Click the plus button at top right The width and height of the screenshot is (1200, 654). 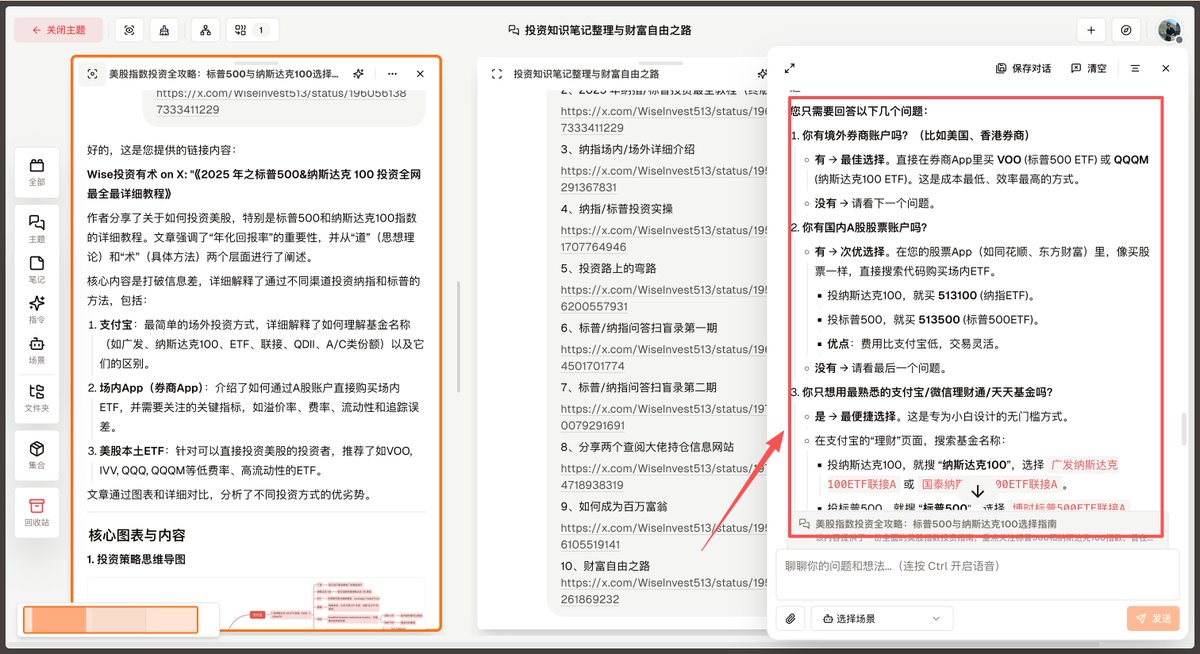1090,30
